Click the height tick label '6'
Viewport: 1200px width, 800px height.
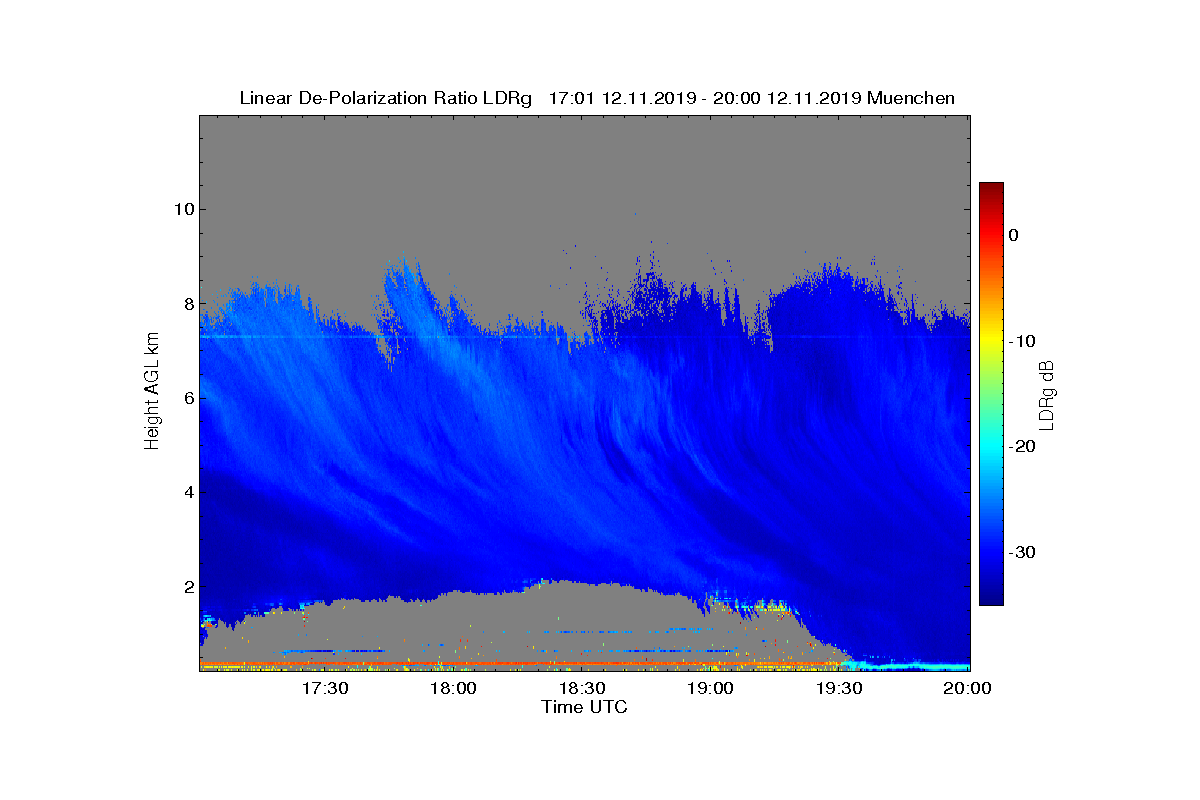(x=188, y=398)
